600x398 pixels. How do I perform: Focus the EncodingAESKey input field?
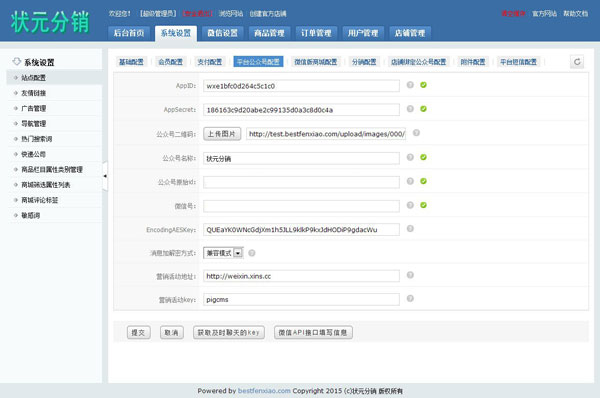[302, 230]
